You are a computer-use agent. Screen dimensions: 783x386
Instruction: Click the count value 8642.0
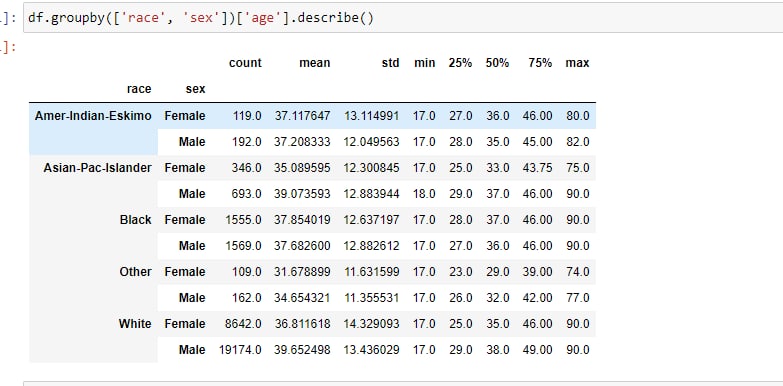(243, 324)
